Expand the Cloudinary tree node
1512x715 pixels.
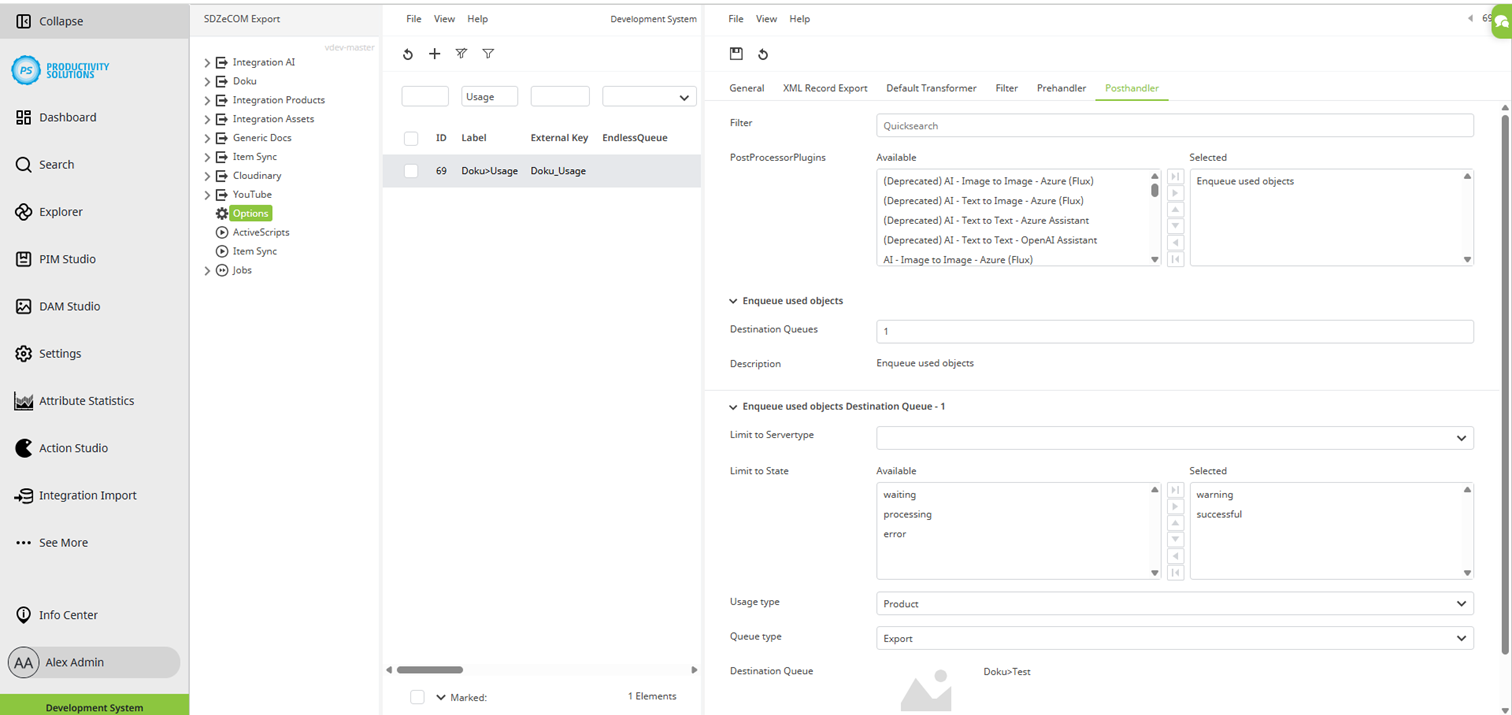click(x=207, y=176)
